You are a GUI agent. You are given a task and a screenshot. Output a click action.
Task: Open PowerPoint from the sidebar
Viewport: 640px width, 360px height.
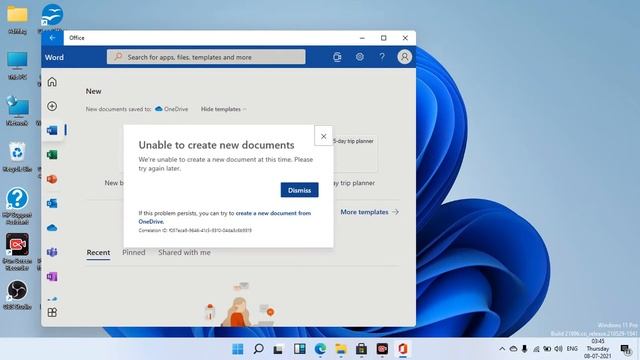[x=52, y=179]
